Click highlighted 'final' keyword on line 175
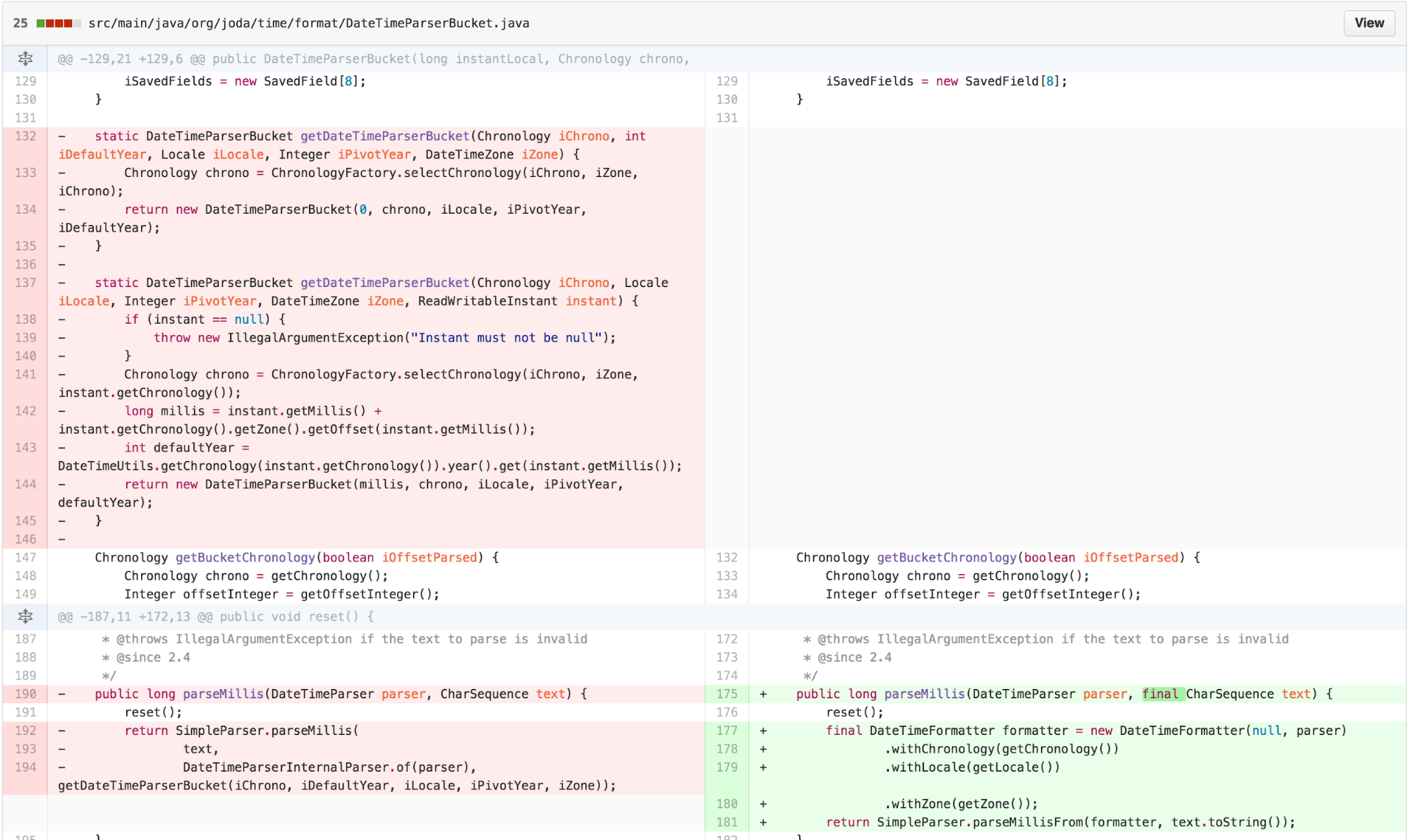The image size is (1410, 840). pyautogui.click(x=1160, y=694)
